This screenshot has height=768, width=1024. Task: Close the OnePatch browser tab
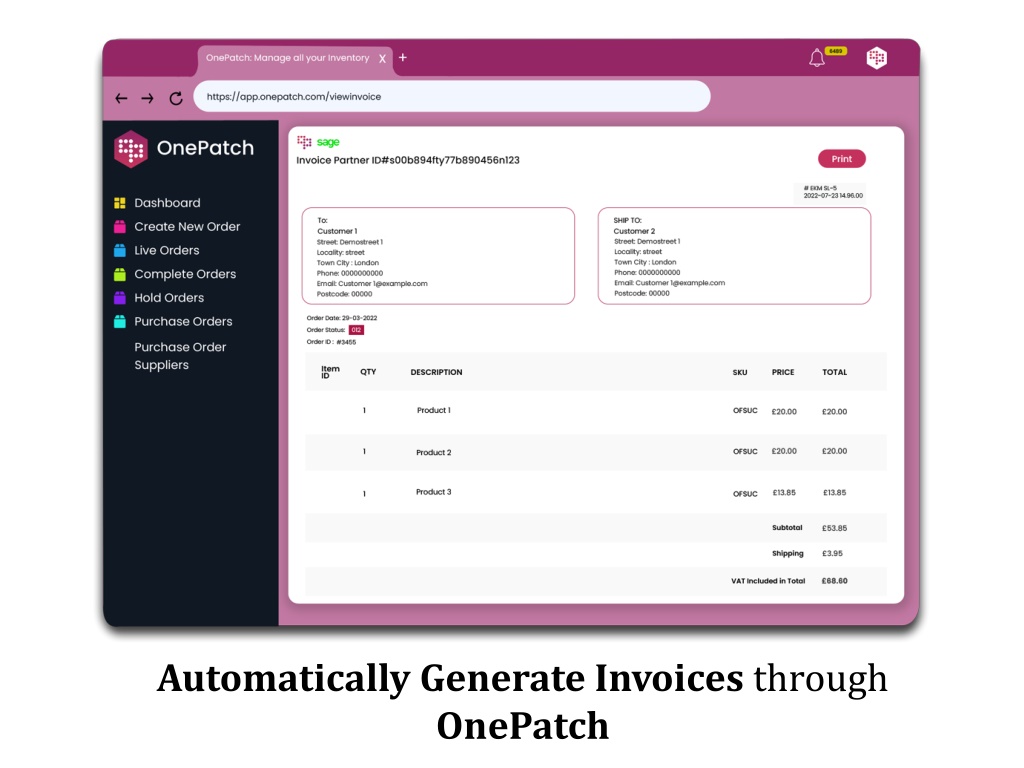pos(382,59)
